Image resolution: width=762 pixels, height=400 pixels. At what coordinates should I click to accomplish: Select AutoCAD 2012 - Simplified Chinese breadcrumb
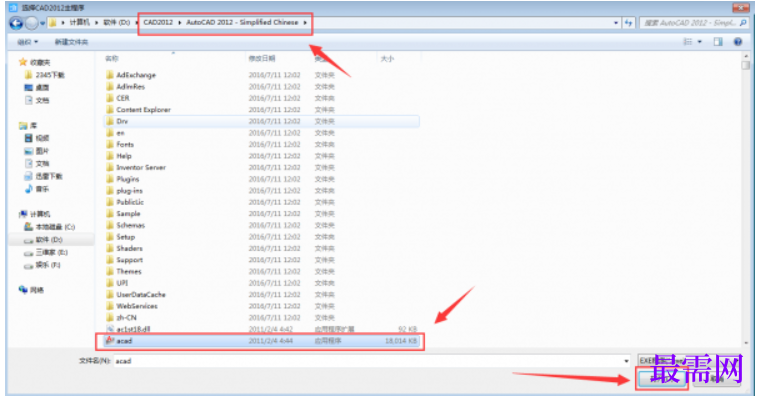tap(242, 22)
